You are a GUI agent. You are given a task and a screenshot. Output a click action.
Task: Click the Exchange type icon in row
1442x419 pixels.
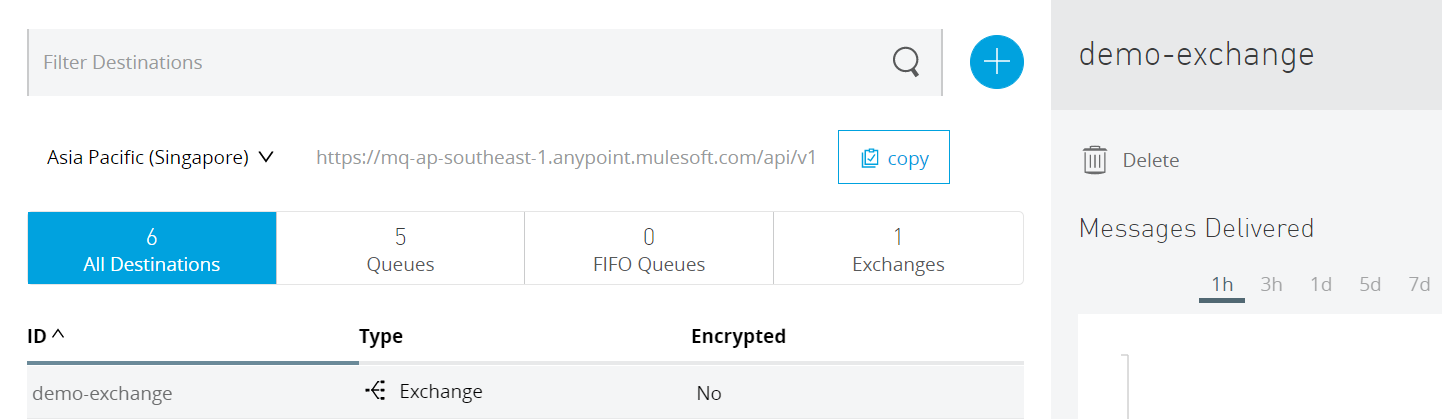(375, 392)
